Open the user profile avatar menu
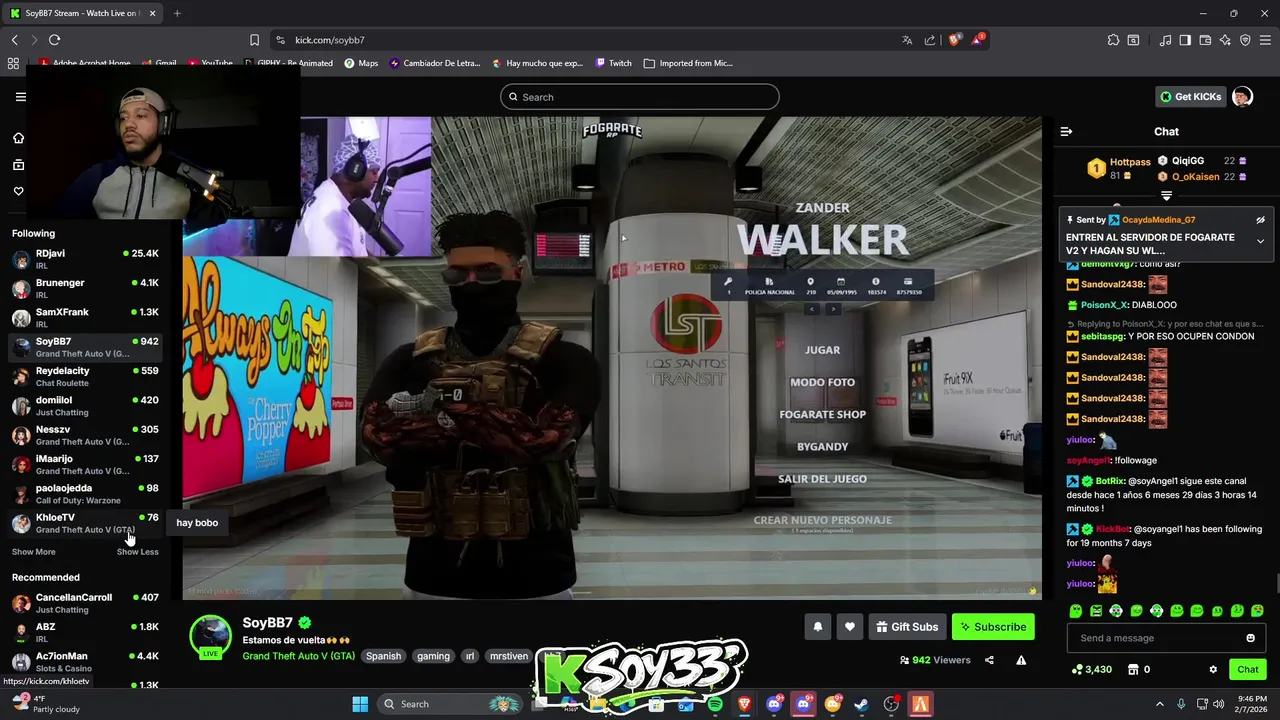The height and width of the screenshot is (720, 1280). 1242,97
